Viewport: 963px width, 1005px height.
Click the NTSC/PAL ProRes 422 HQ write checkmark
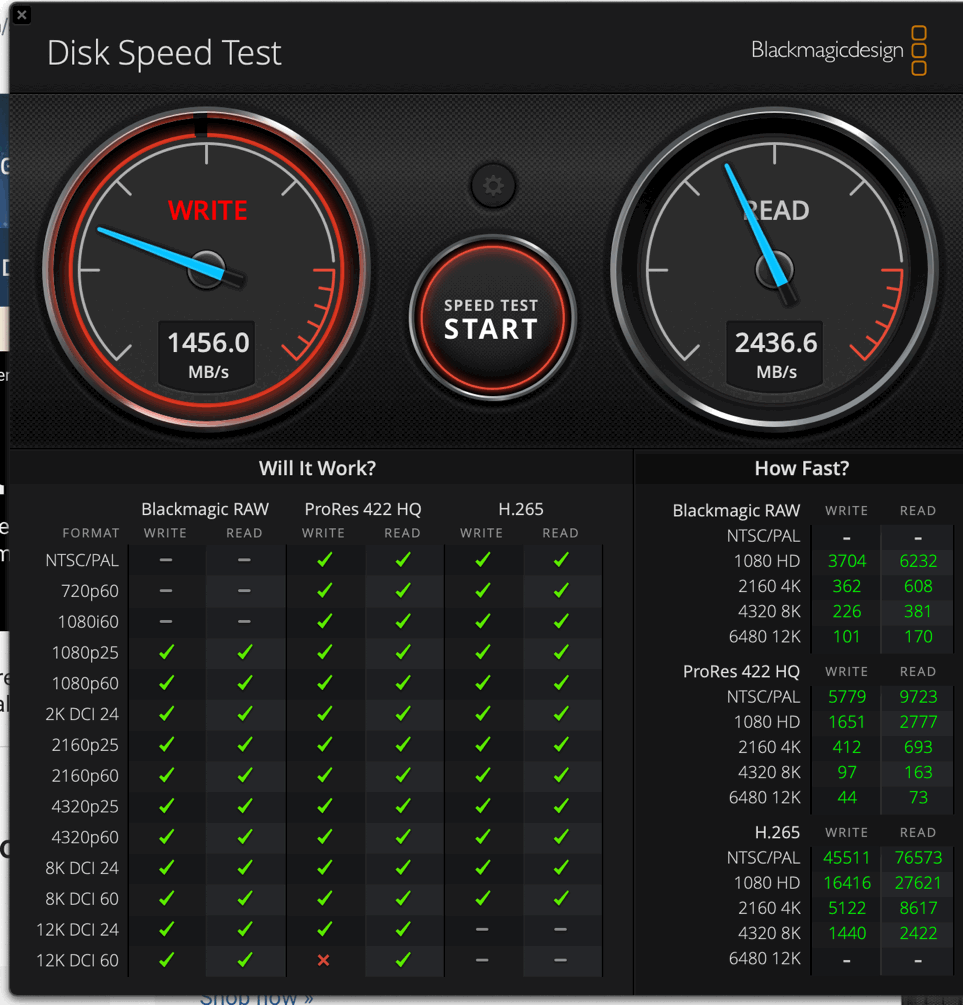[x=324, y=560]
